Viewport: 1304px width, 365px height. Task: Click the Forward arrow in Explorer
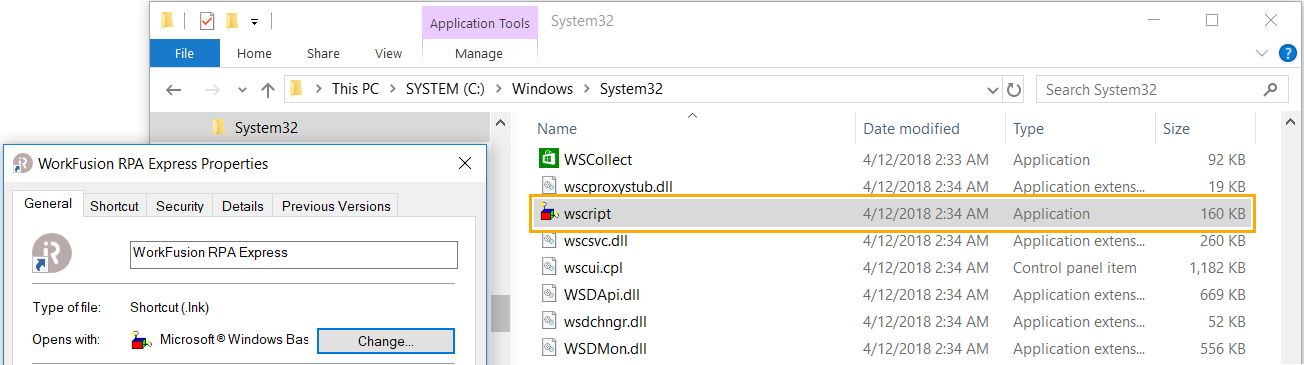pyautogui.click(x=211, y=89)
